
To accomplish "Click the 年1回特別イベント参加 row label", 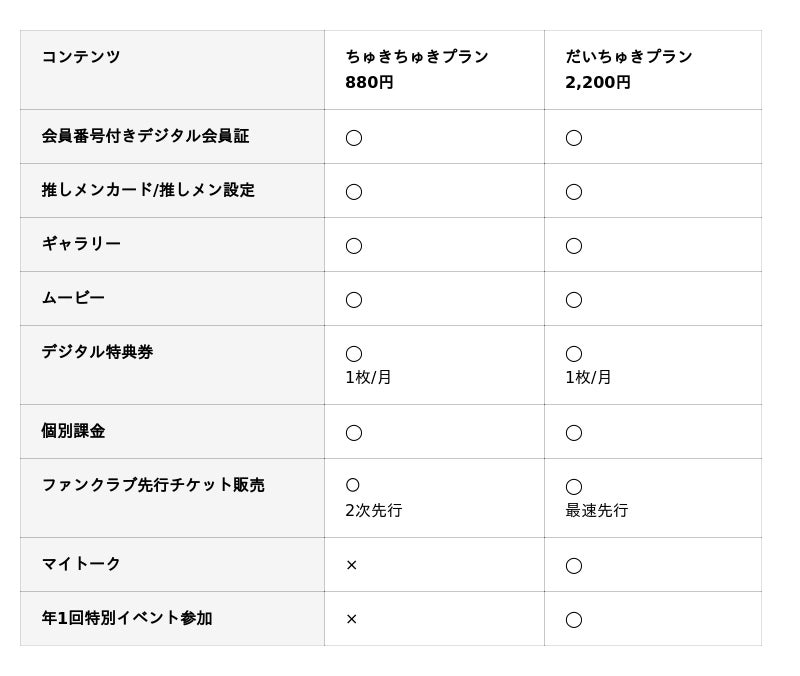I will pos(127,618).
